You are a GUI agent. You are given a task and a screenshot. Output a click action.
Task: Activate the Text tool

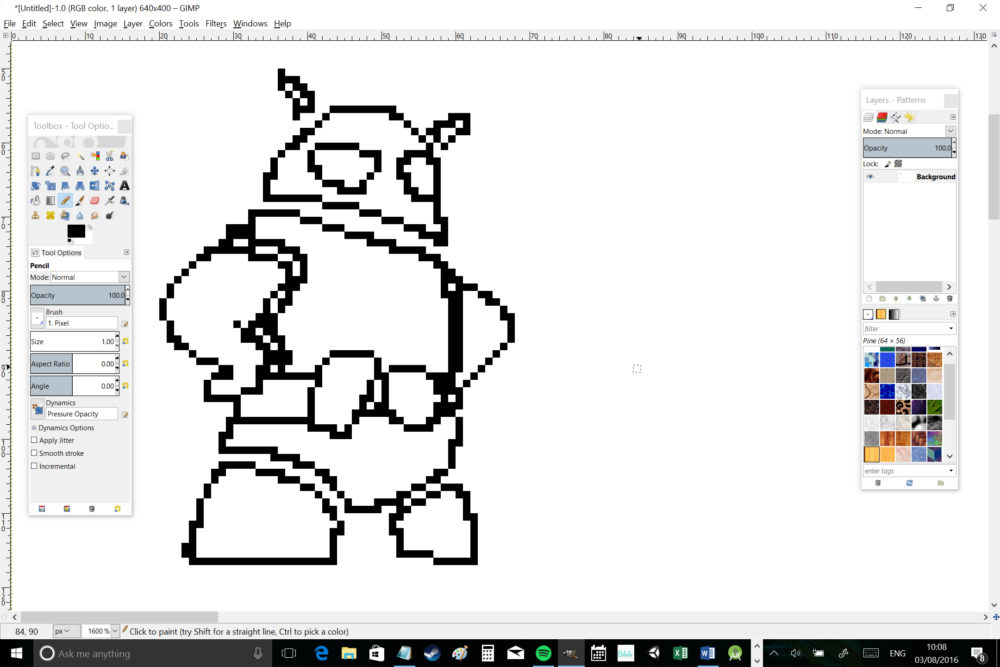point(124,185)
